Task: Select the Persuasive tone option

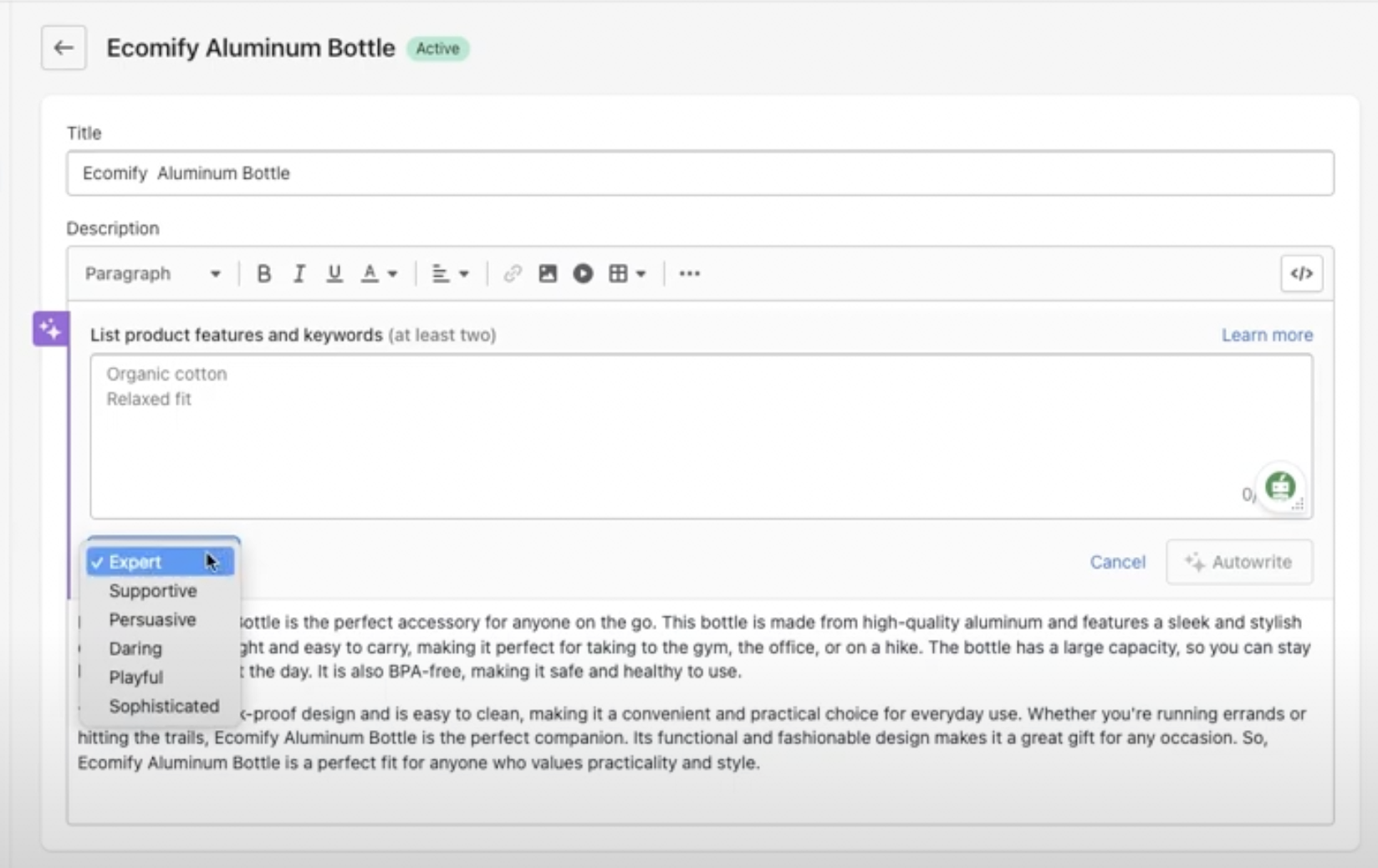Action: click(x=152, y=620)
